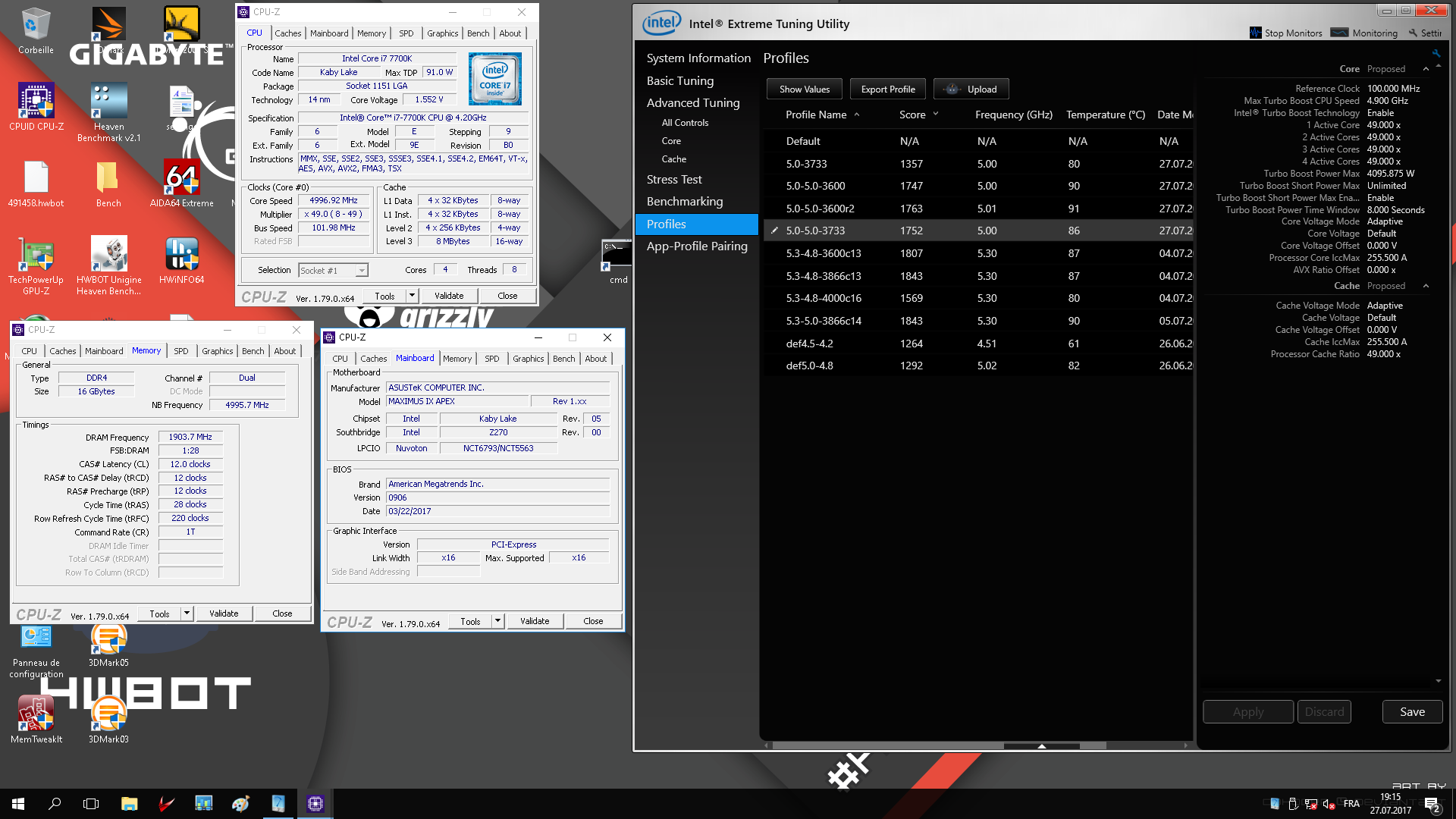Click the FRA language indicator in taskbar

click(x=1351, y=804)
